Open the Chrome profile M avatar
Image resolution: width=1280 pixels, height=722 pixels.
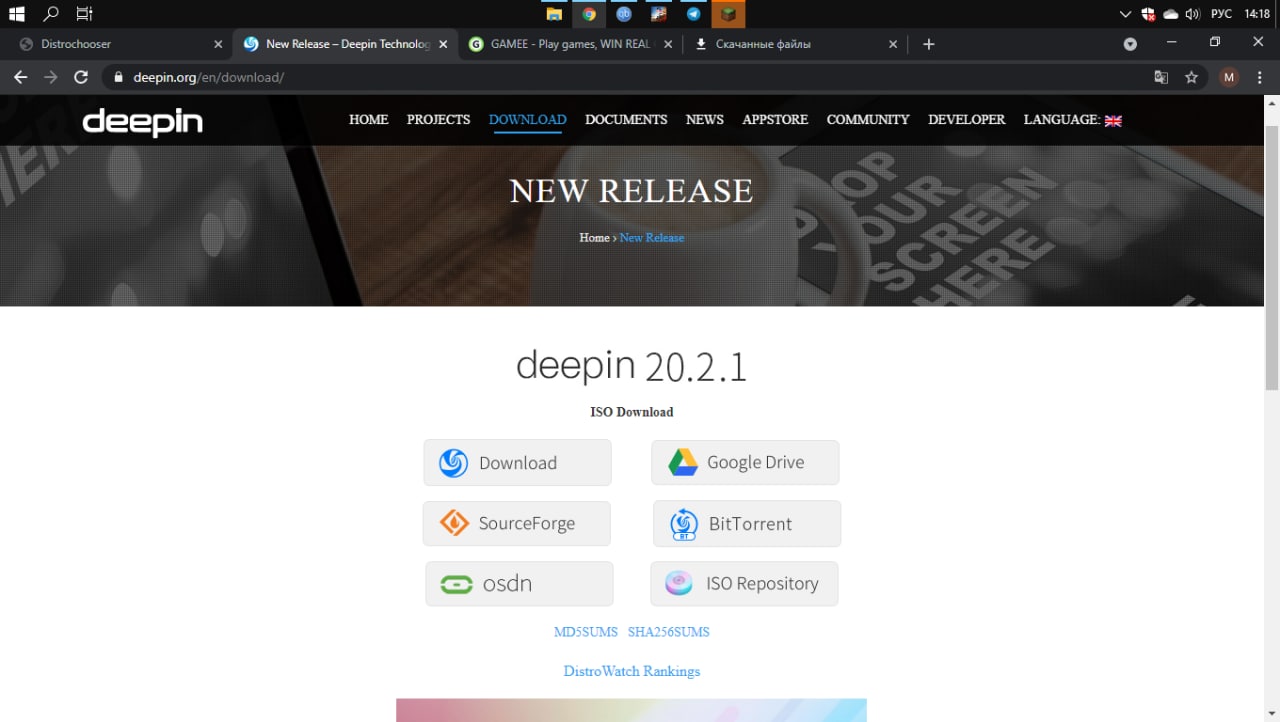point(1229,77)
